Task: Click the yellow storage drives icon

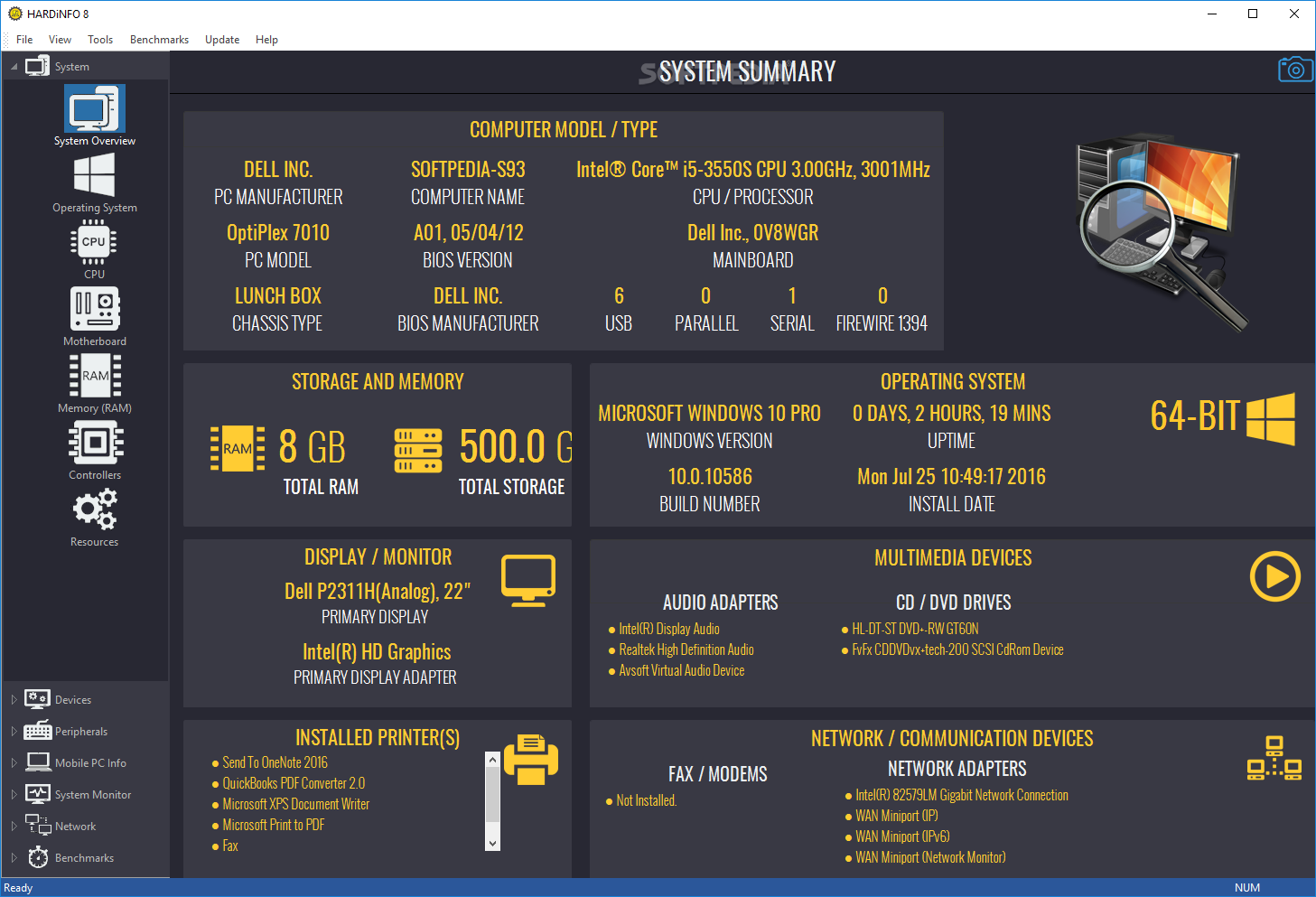Action: tap(418, 451)
